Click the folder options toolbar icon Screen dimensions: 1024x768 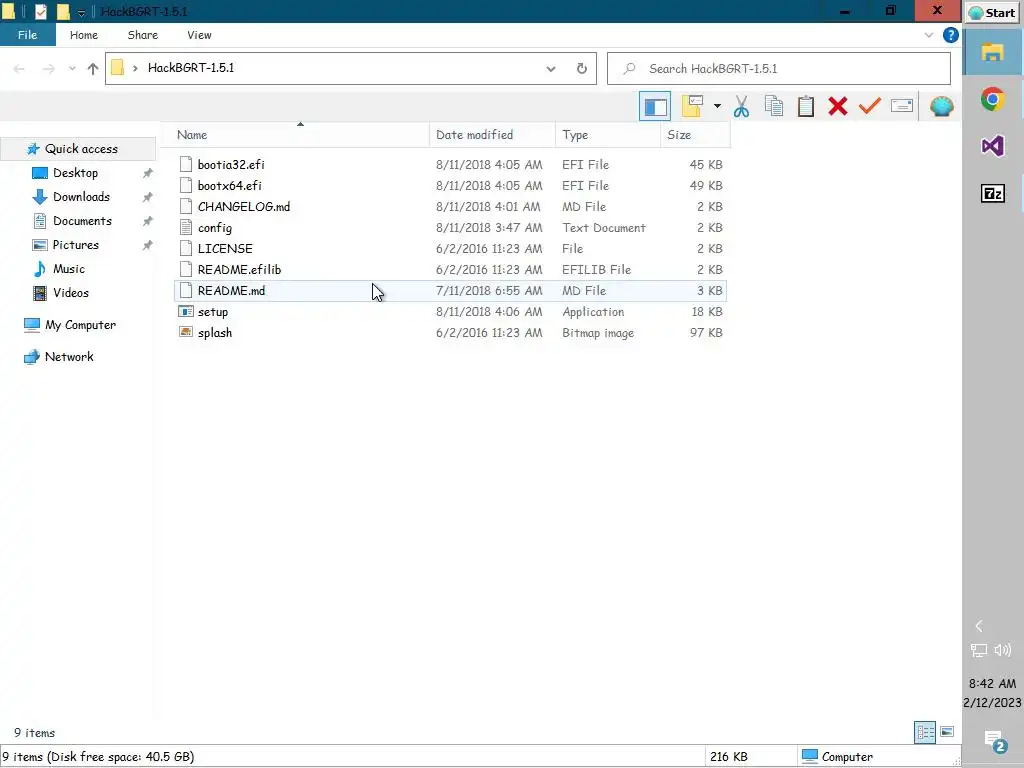(692, 106)
